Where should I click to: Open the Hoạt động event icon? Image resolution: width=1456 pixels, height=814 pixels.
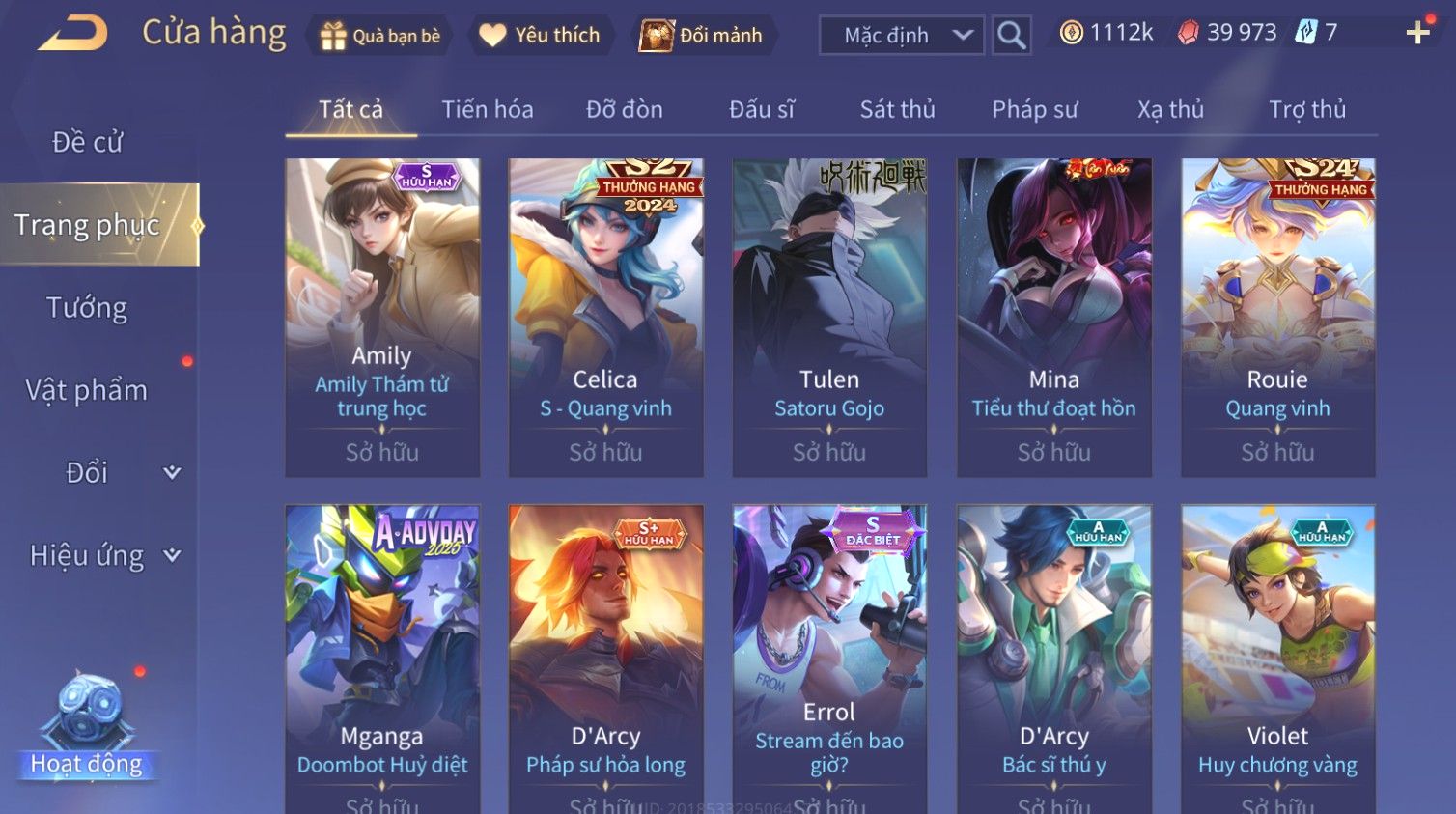88,726
